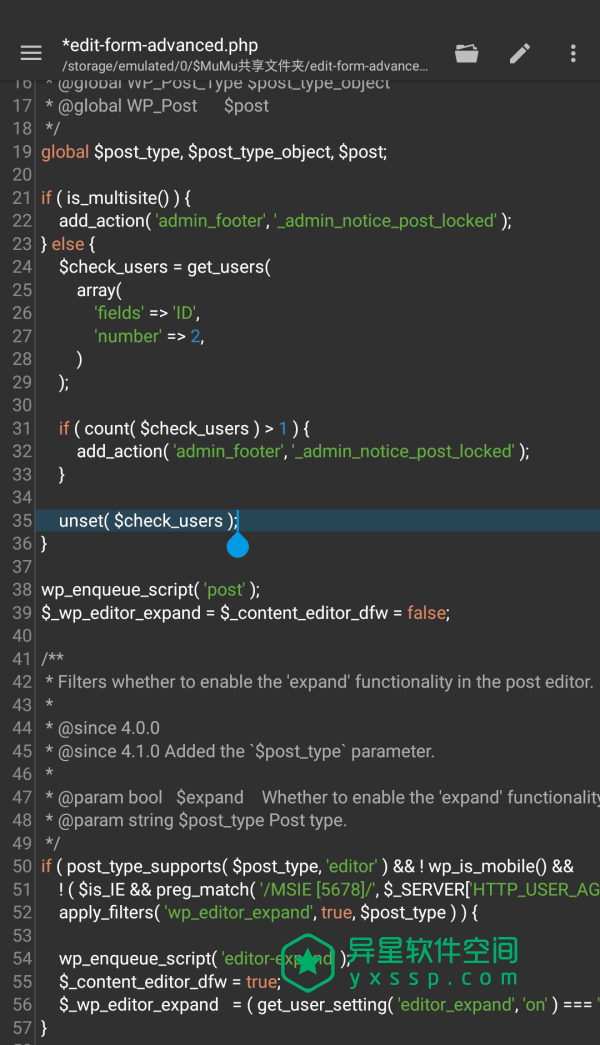Tap the *edit-form-advanced.php file title
Screen dimensions: 600x1045
[x=160, y=45]
